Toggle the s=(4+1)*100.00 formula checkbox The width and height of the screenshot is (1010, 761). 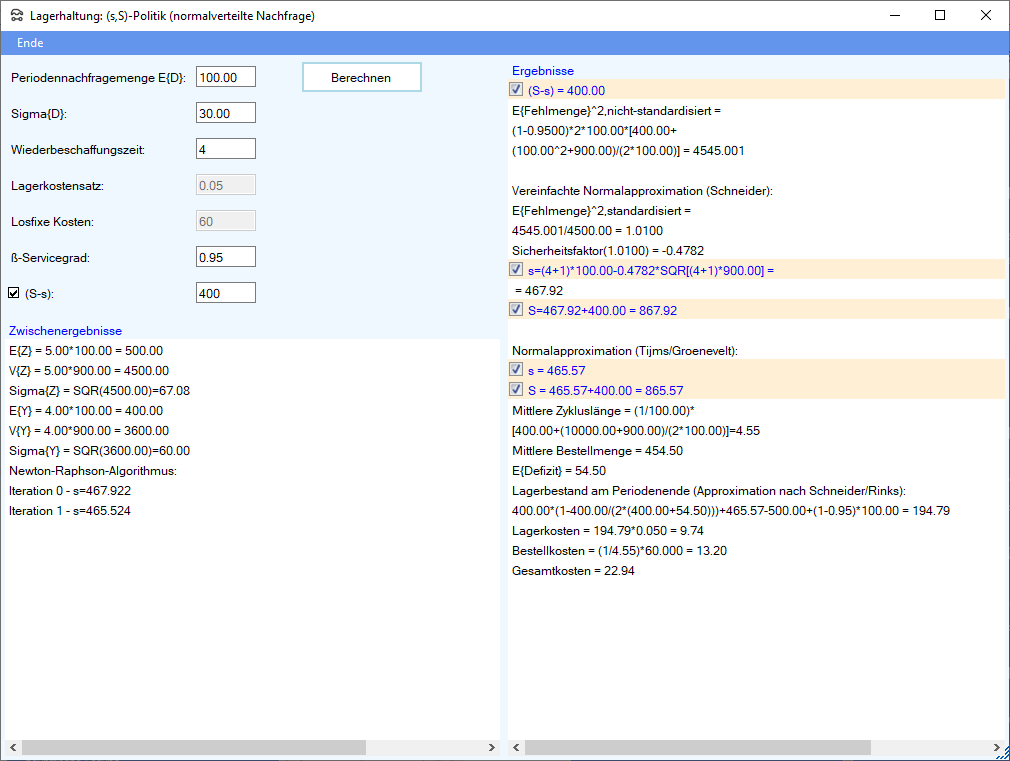516,270
